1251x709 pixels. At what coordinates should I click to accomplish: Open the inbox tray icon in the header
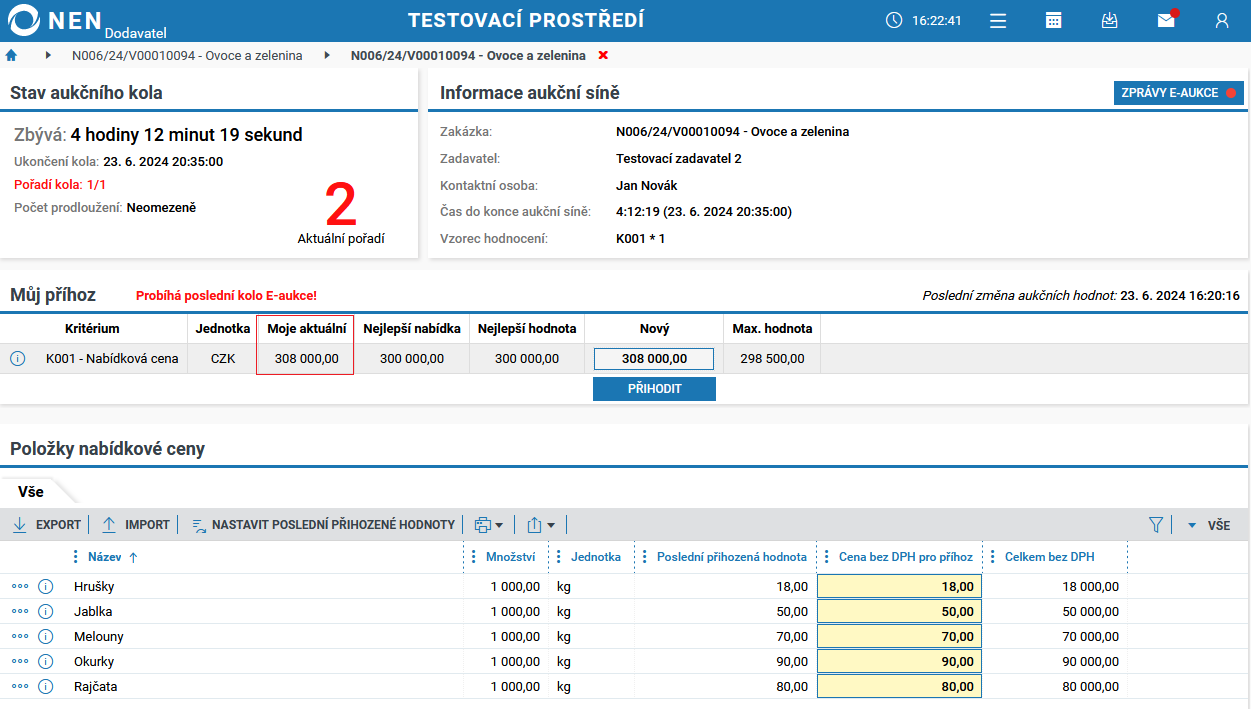click(x=1109, y=20)
